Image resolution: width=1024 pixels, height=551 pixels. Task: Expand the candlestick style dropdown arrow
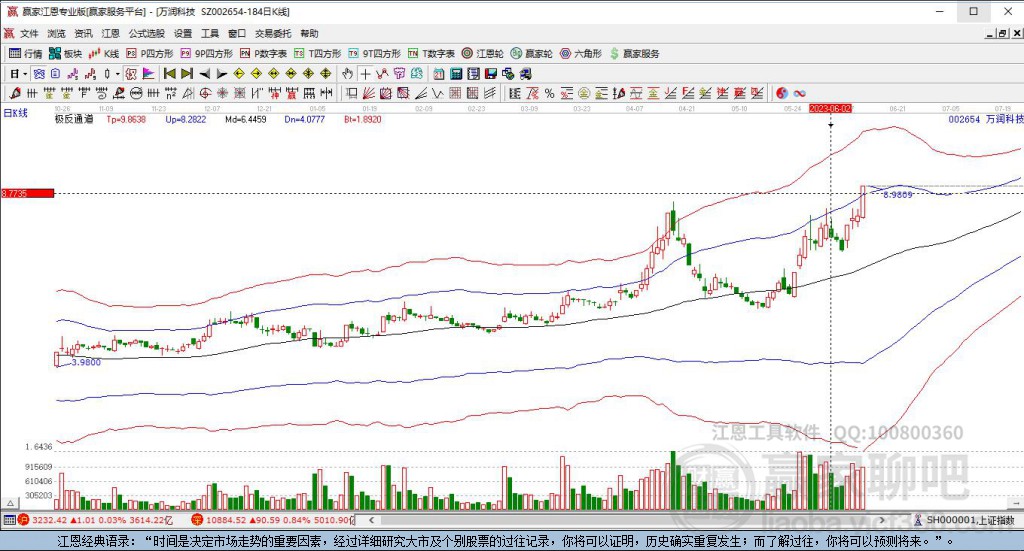pyautogui.click(x=118, y=74)
